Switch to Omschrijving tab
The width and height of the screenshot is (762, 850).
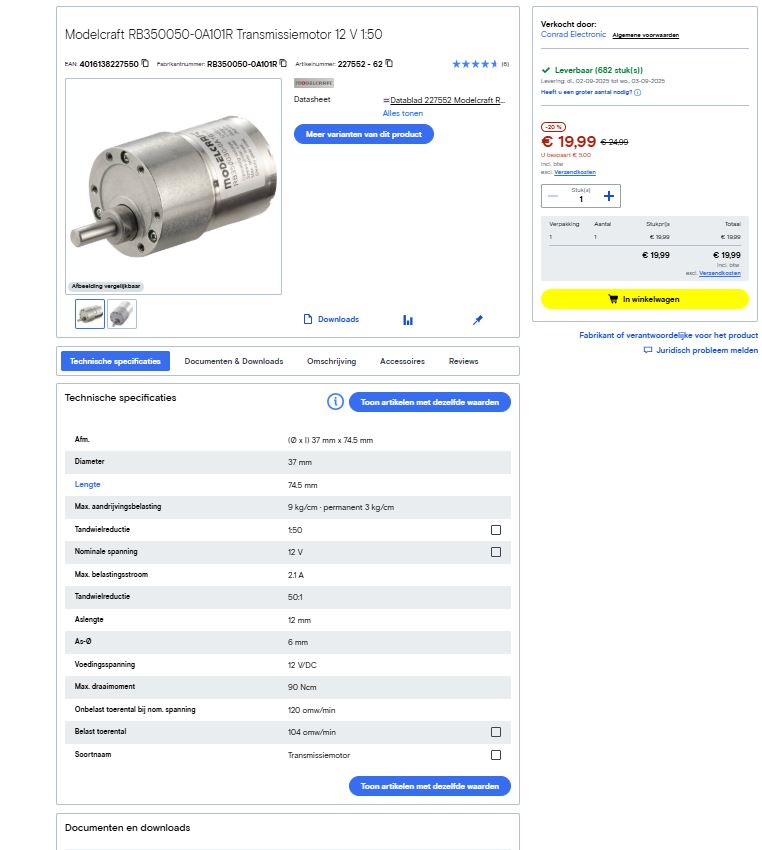(x=332, y=361)
